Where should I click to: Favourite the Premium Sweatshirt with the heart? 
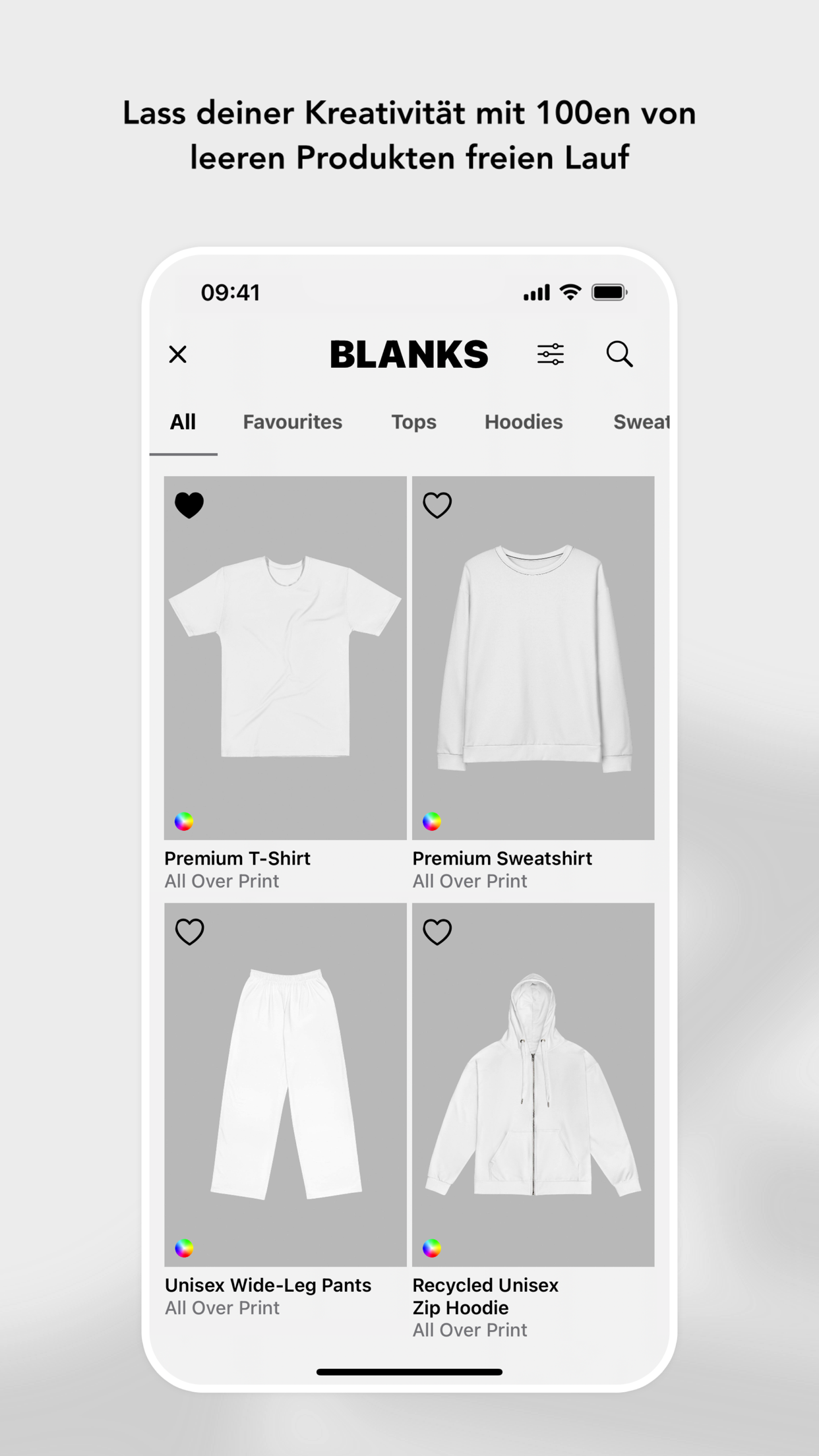(x=437, y=506)
